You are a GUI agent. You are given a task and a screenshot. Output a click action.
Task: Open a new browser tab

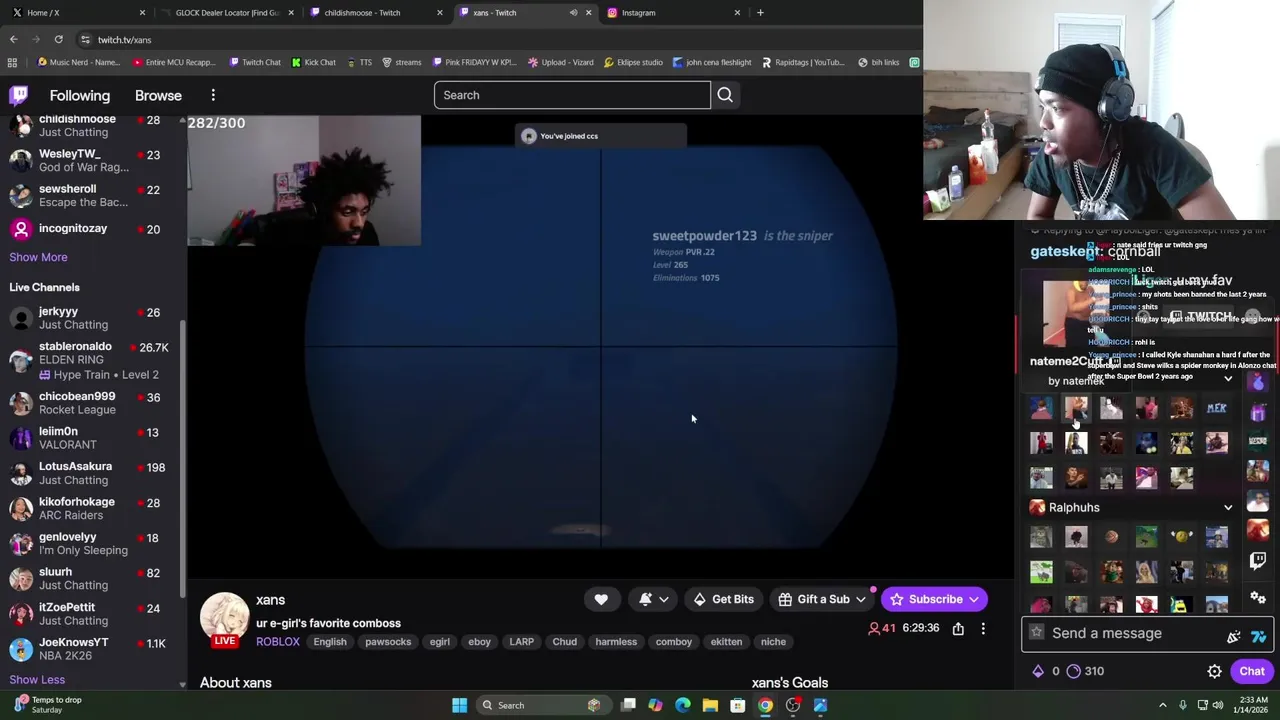point(760,13)
